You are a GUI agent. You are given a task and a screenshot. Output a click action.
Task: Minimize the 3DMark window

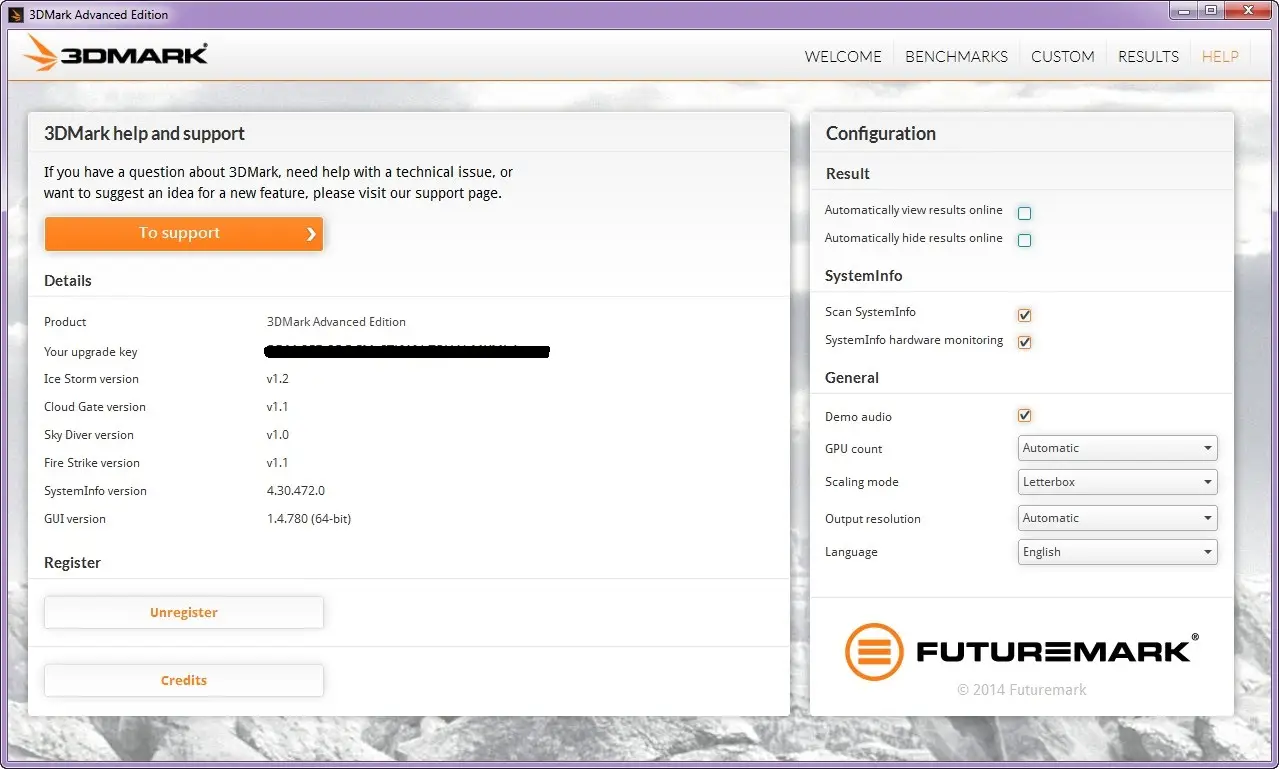[1185, 10]
